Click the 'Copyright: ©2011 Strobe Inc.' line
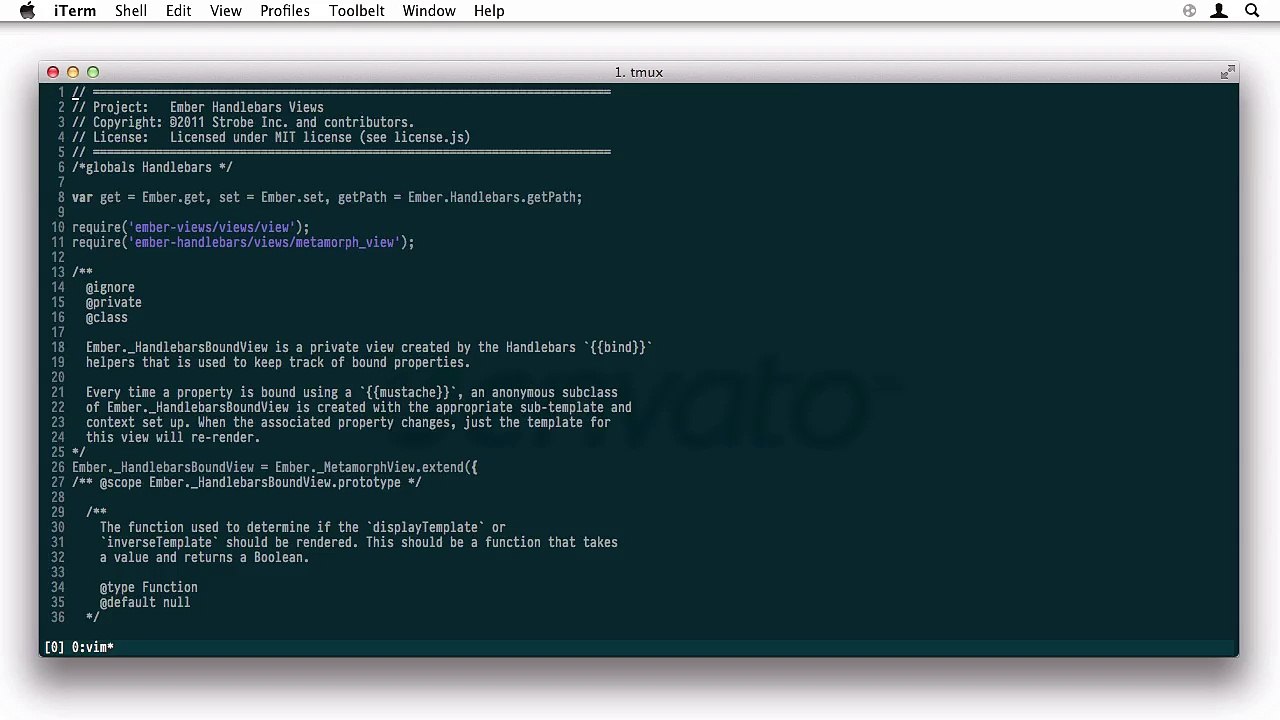Image resolution: width=1280 pixels, height=720 pixels. click(x=243, y=122)
